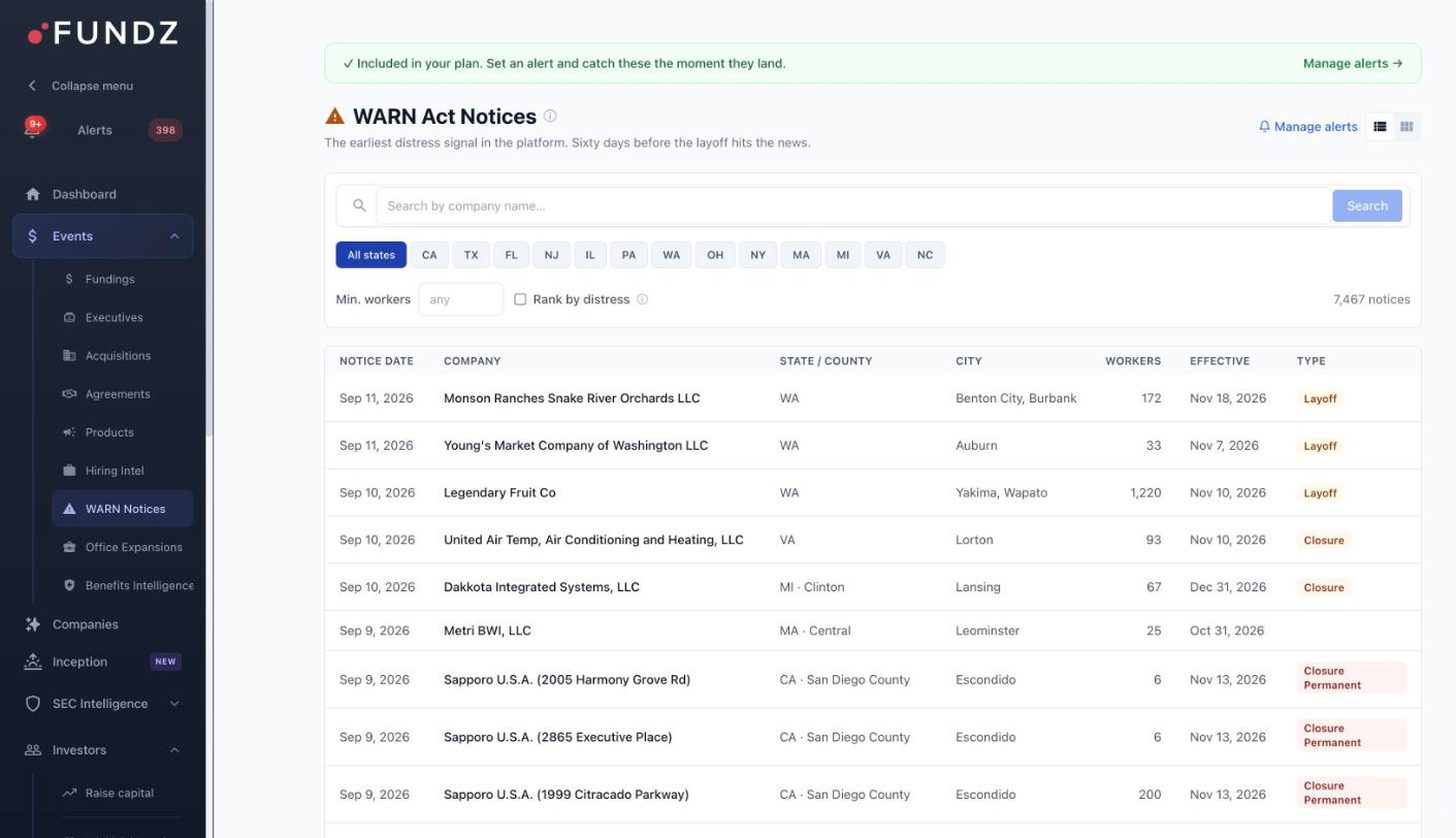Open Sapporo U.S.A. (2005 Harmony Grove Rd)
Viewport: 1456px width, 838px height.
pos(567,680)
